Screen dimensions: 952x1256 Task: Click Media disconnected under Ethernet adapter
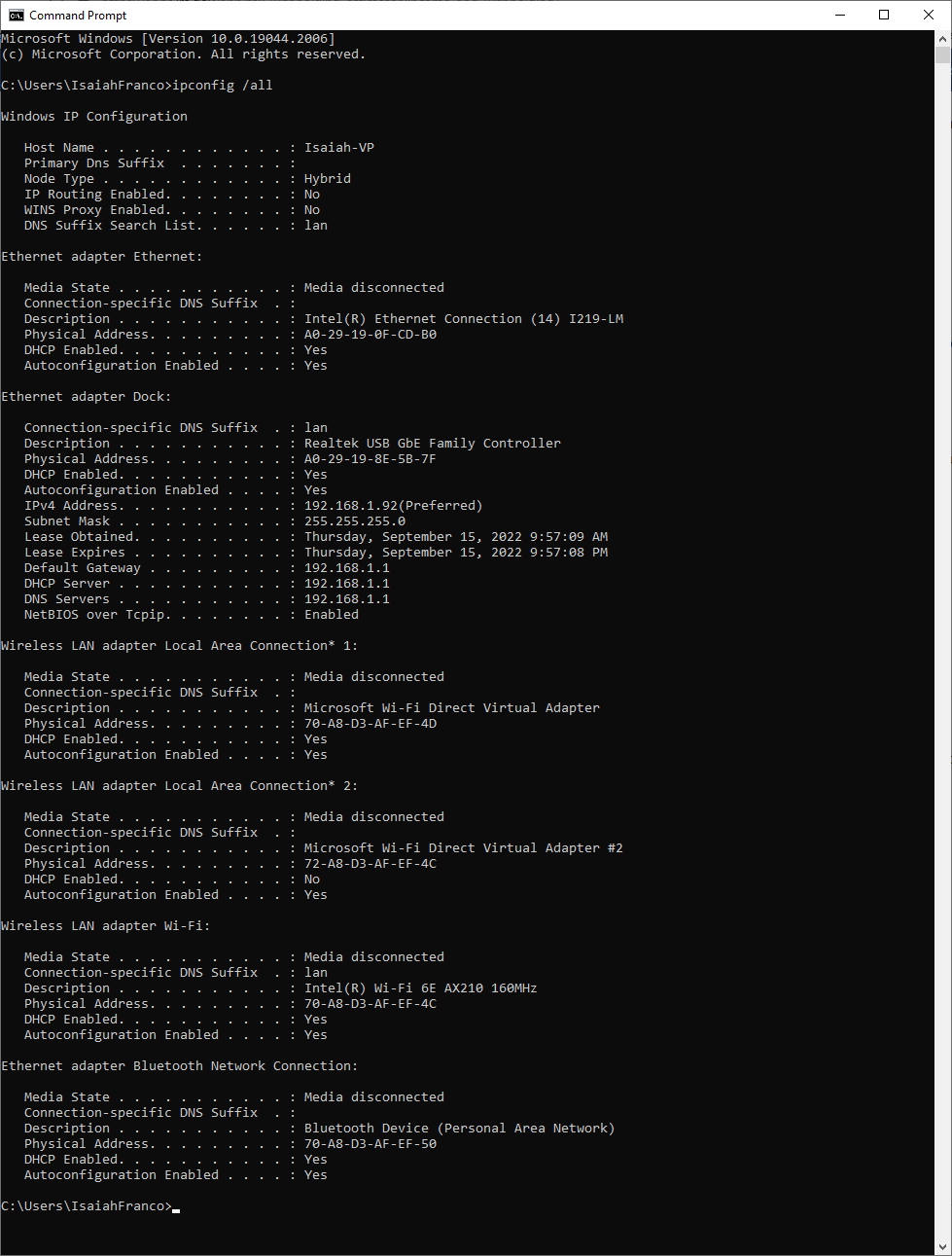point(373,287)
